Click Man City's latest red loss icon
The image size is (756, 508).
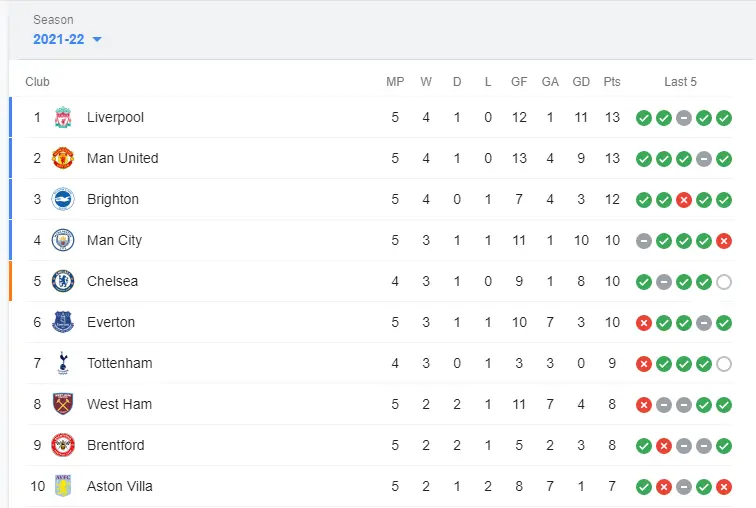[724, 240]
